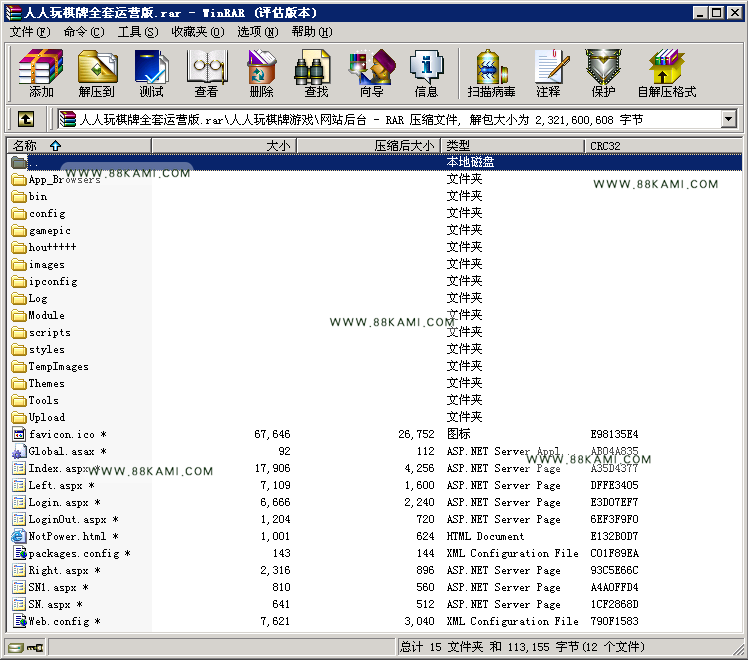Sort by CRC32 column header
Viewport: 748px width, 660px height.
tap(663, 145)
